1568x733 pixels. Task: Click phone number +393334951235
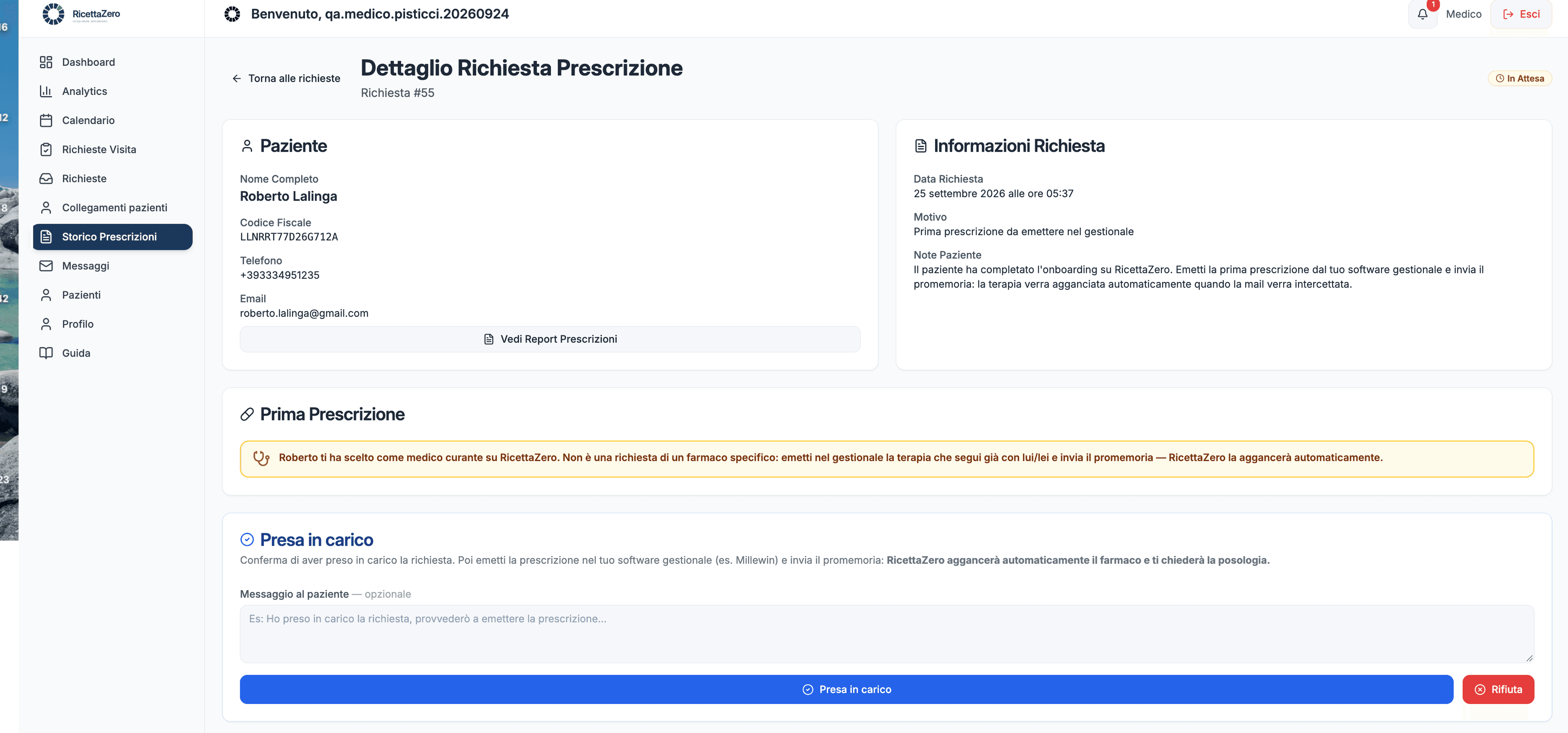(279, 275)
